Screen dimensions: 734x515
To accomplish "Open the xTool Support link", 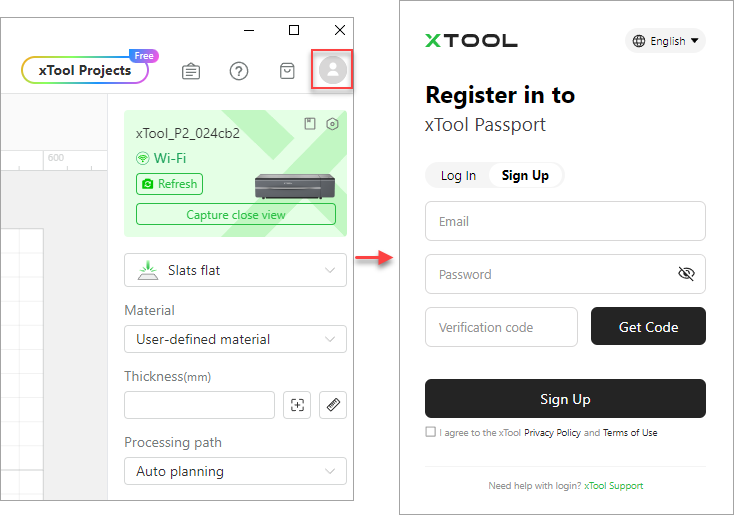I will point(614,486).
